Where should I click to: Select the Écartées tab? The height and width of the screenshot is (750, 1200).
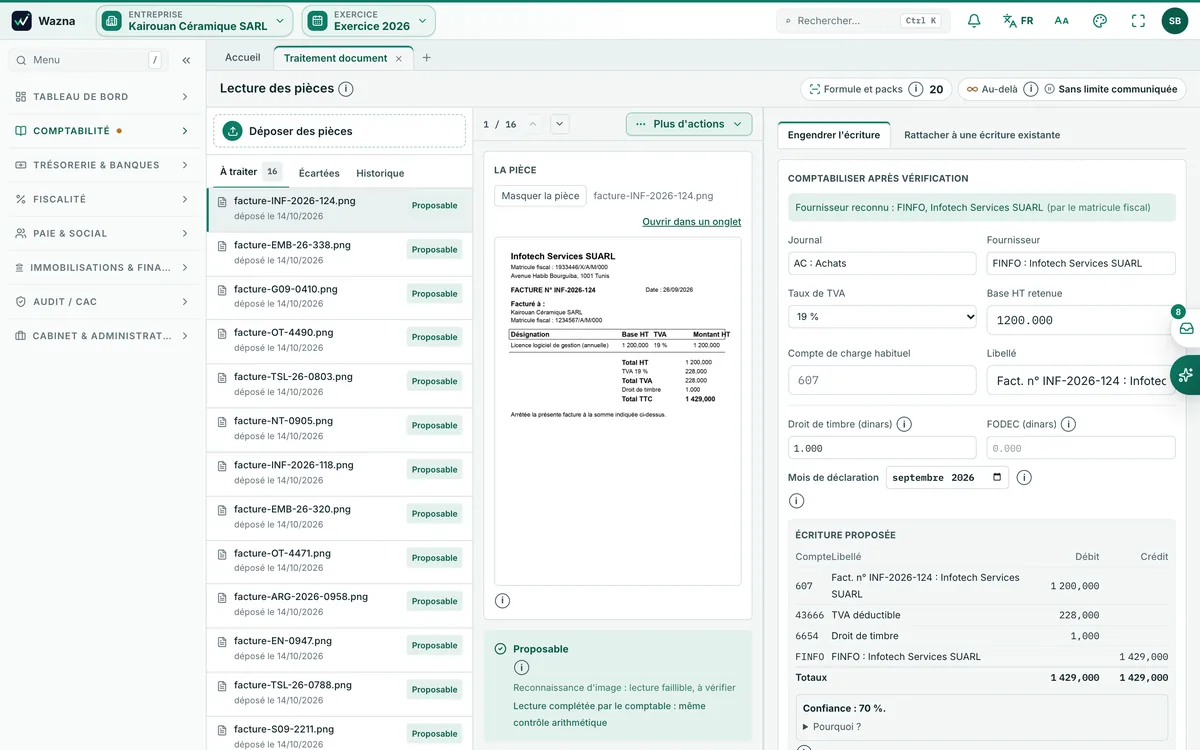[x=319, y=173]
